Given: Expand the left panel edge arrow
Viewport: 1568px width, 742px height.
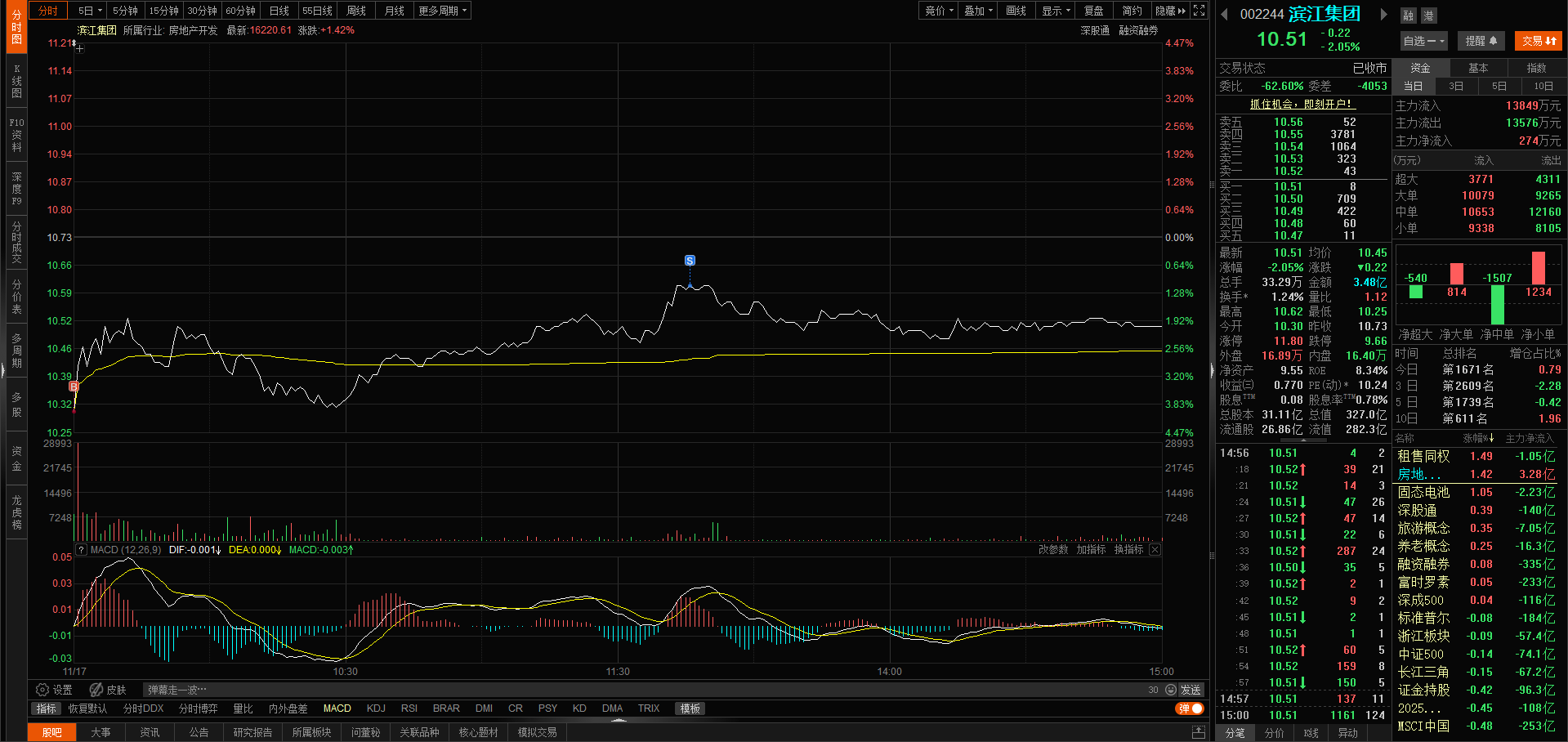Looking at the screenshot, I should coord(2,371).
